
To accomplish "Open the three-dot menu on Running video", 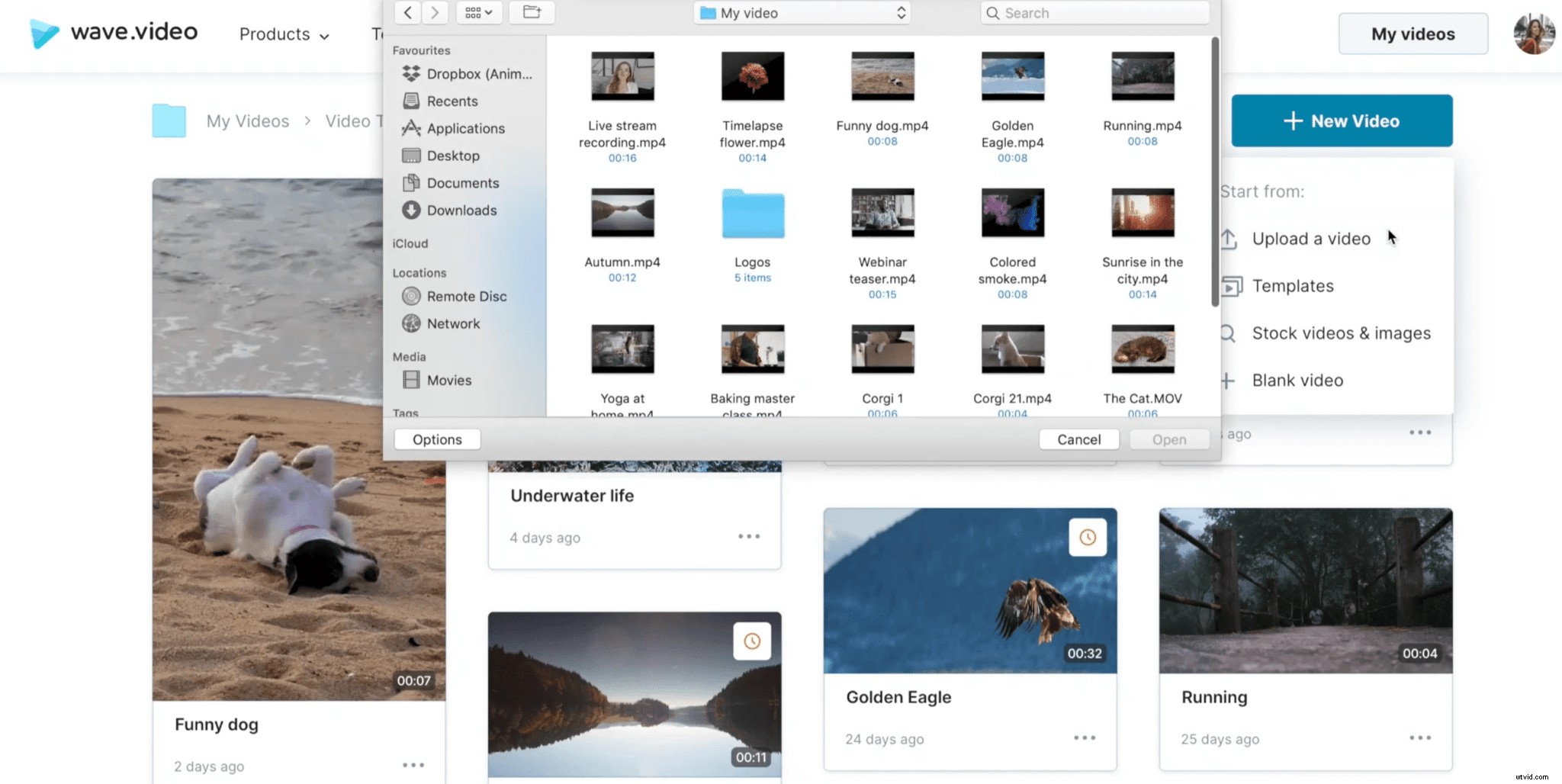I will tap(1420, 737).
